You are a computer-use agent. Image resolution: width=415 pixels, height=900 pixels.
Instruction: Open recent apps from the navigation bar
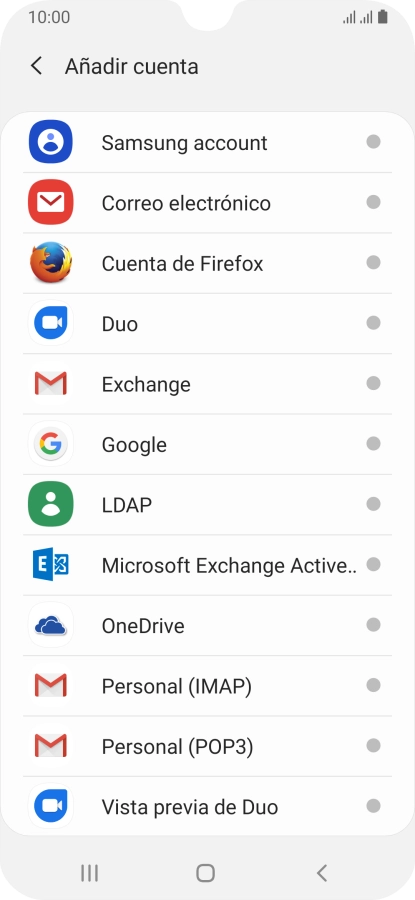tap(90, 873)
